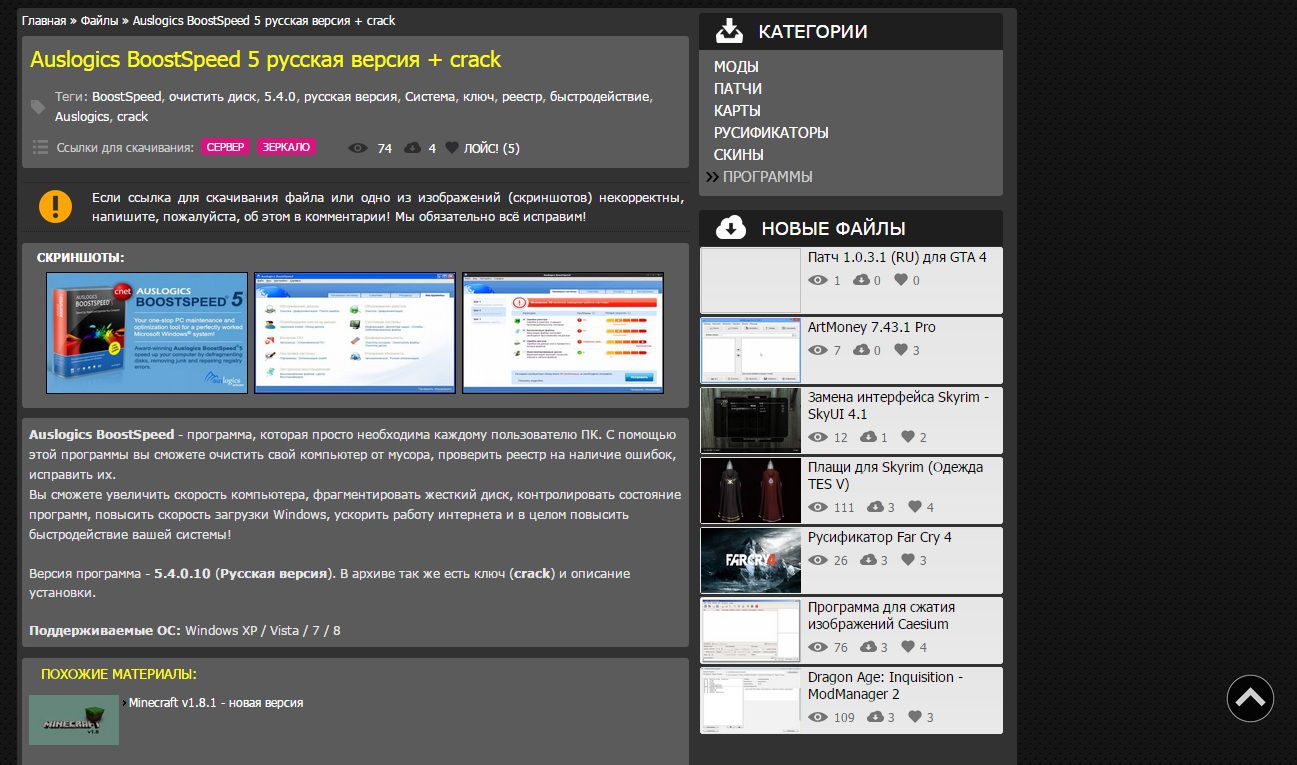Click the очистить диск tag link
Screen dimensions: 1297x765
(x=212, y=97)
